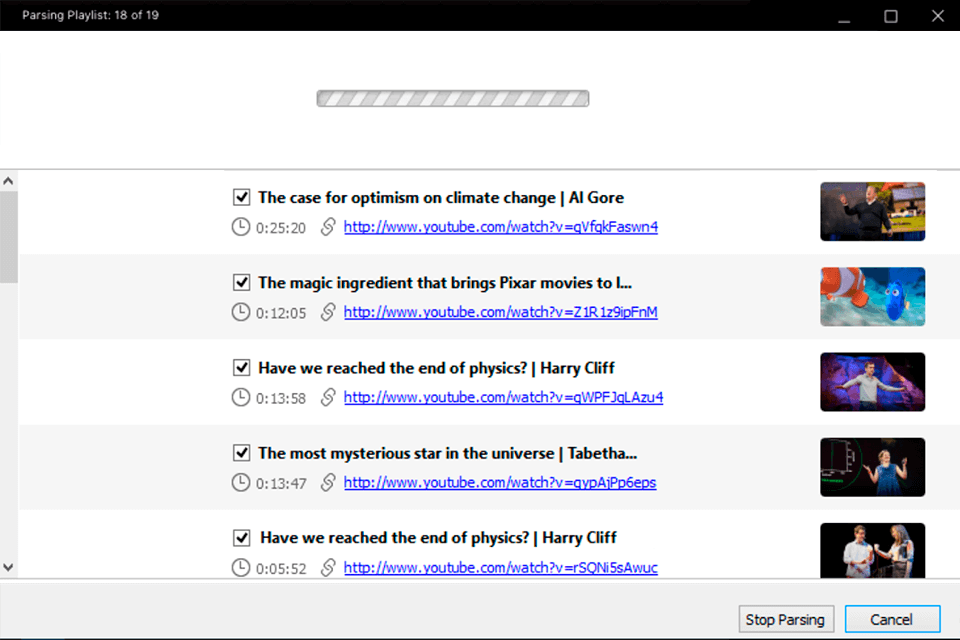This screenshot has height=640, width=960.
Task: Toggle checkbox for the most mysterious star video
Action: 241,452
